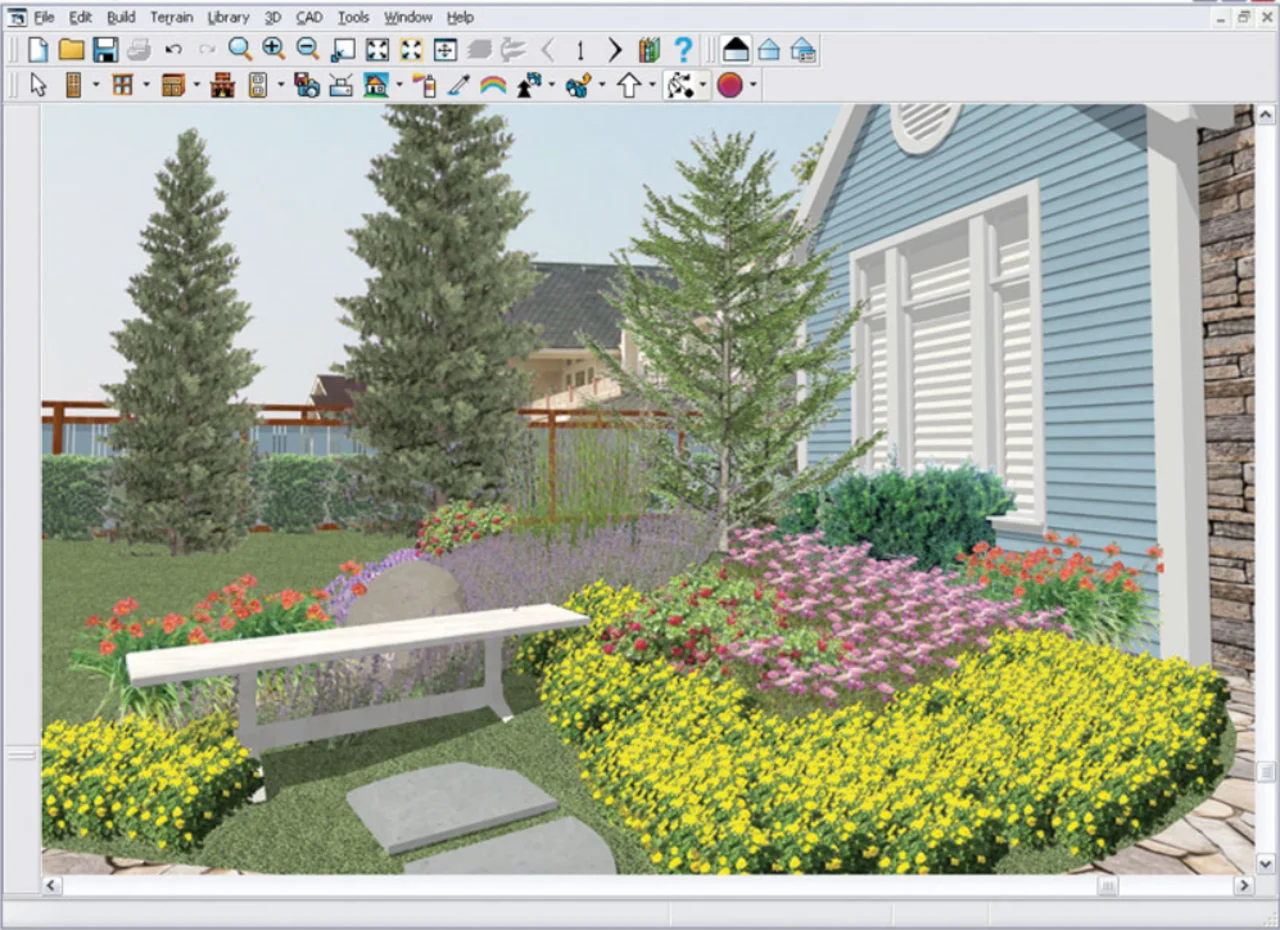Click the rainbow Adjust Color tool

tap(493, 86)
